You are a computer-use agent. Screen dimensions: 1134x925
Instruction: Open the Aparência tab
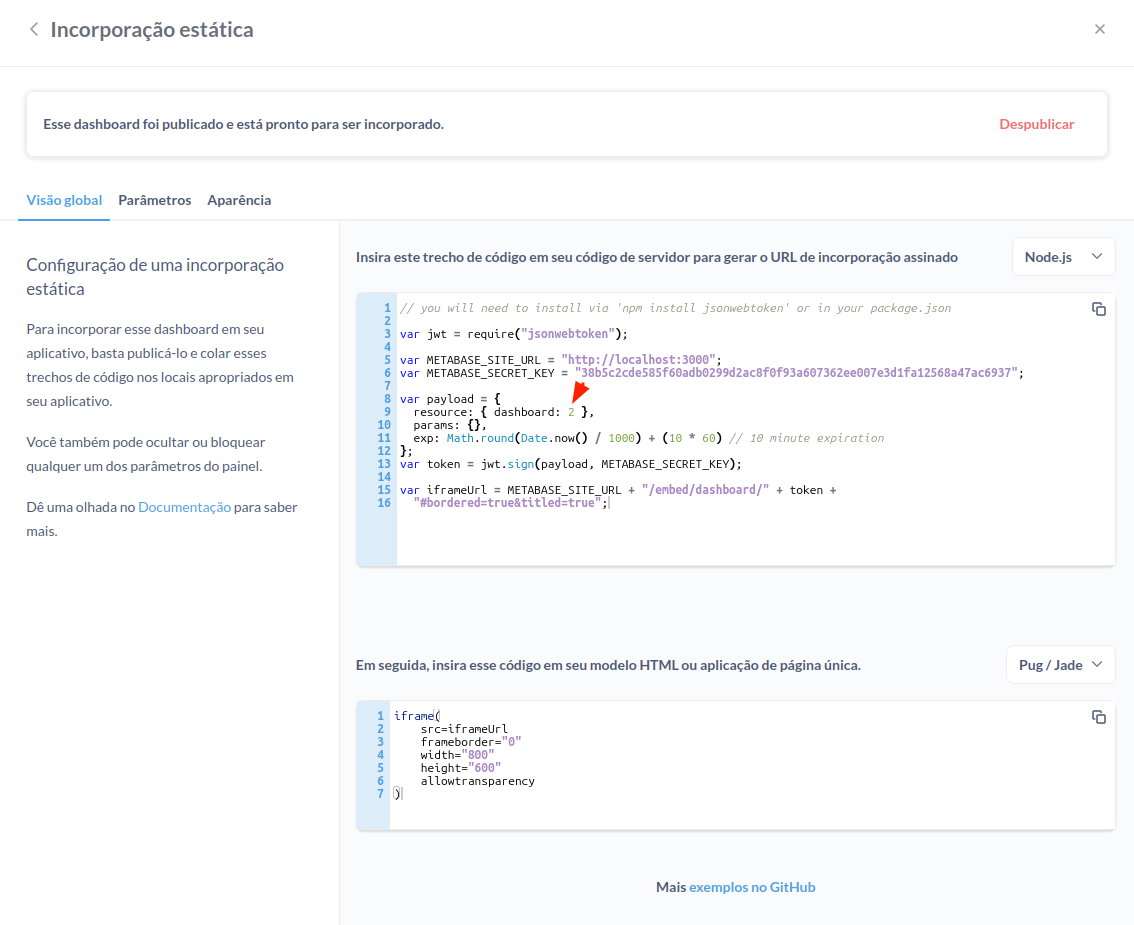[x=239, y=200]
